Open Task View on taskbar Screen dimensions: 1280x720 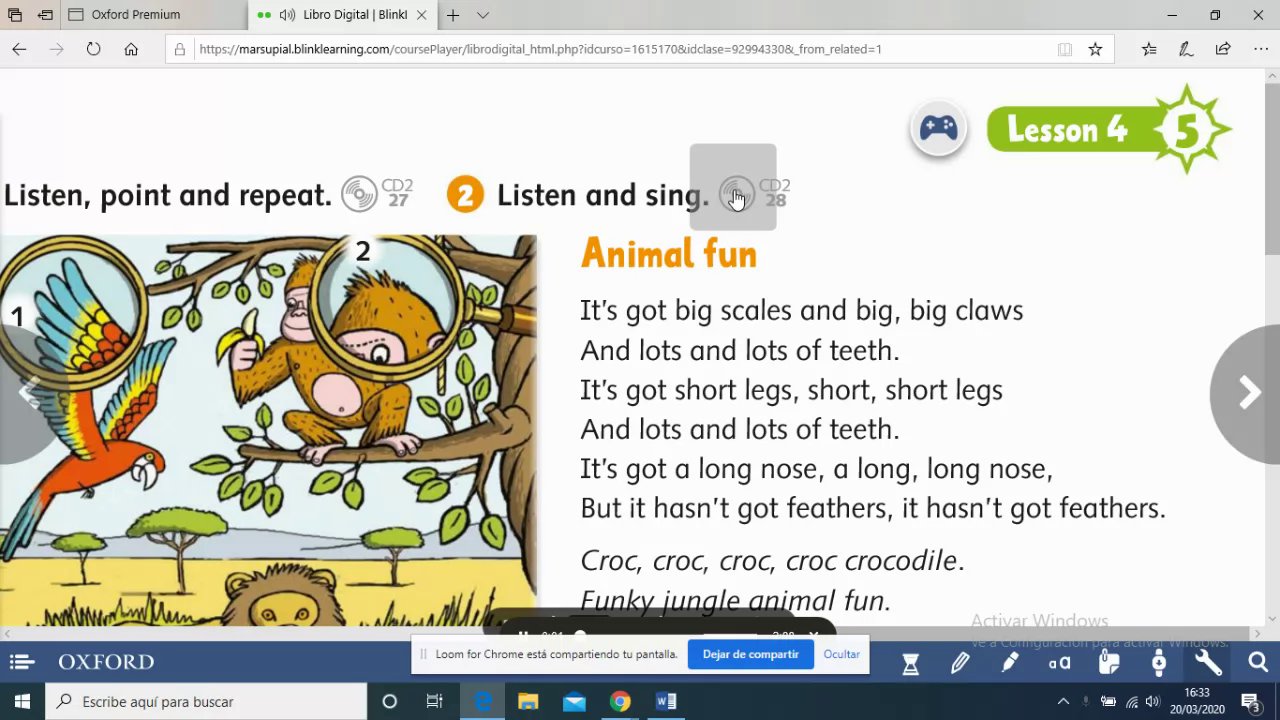click(x=434, y=702)
